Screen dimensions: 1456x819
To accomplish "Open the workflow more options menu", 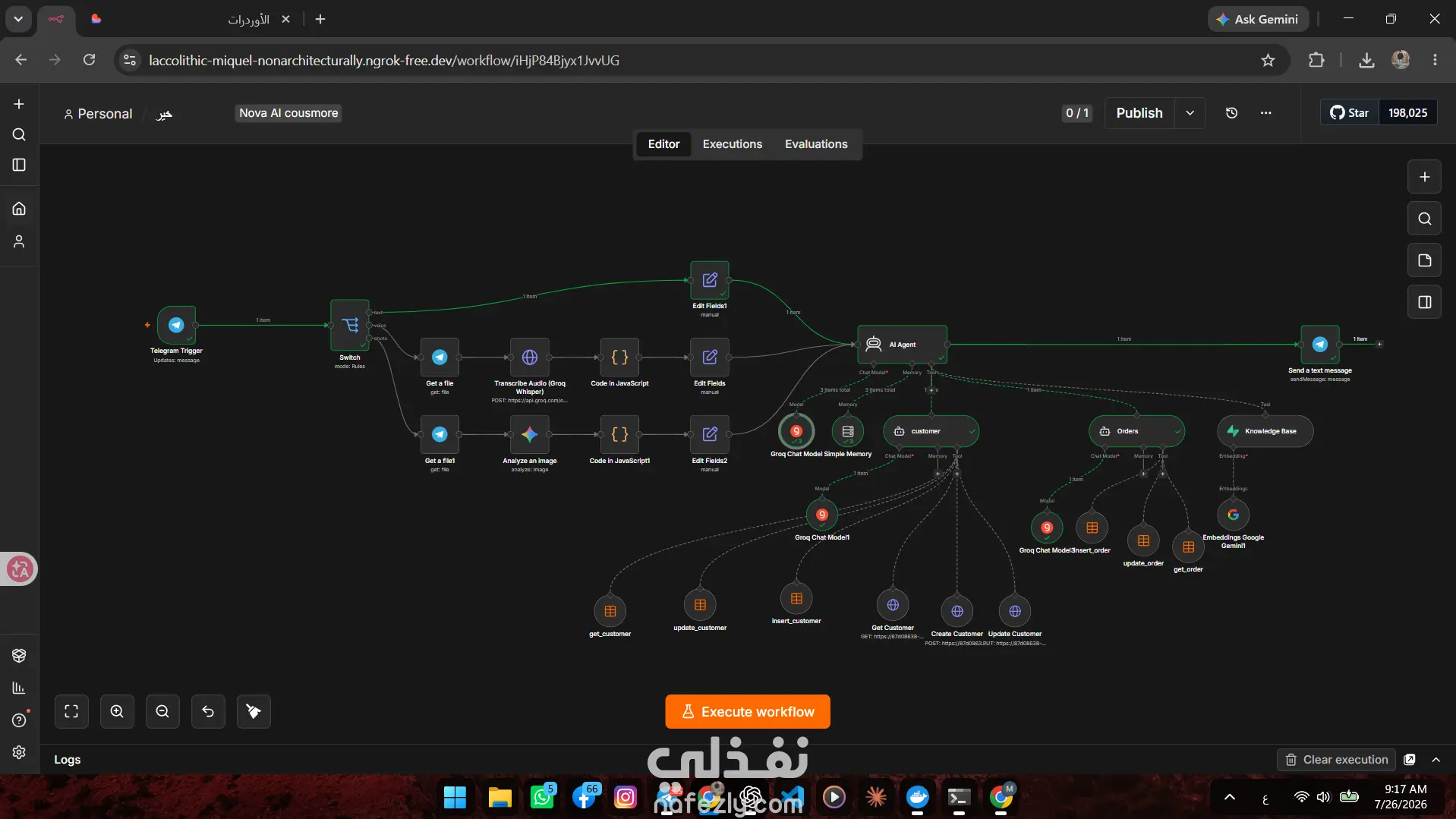I will [x=1265, y=113].
